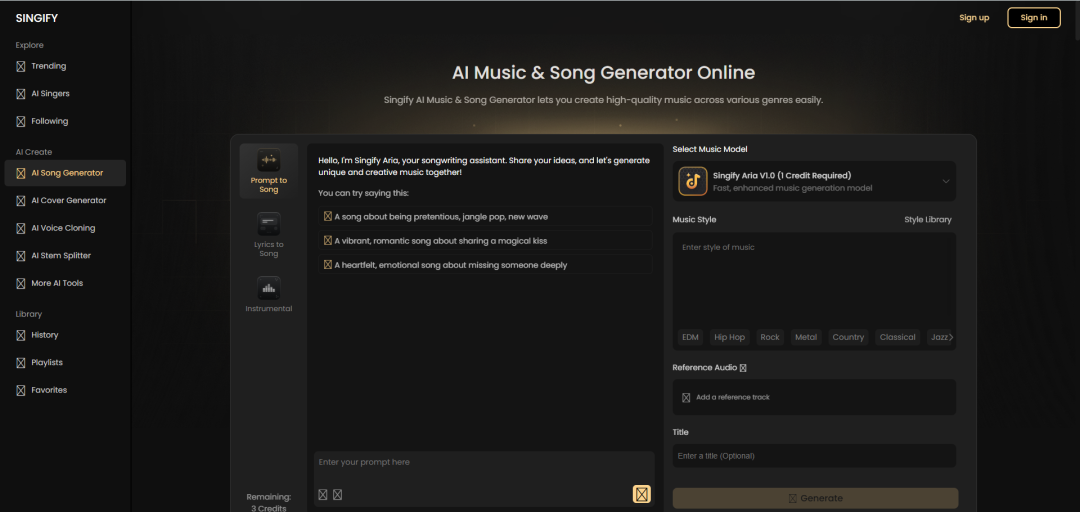
Task: Click the optional Title input field
Action: (814, 456)
